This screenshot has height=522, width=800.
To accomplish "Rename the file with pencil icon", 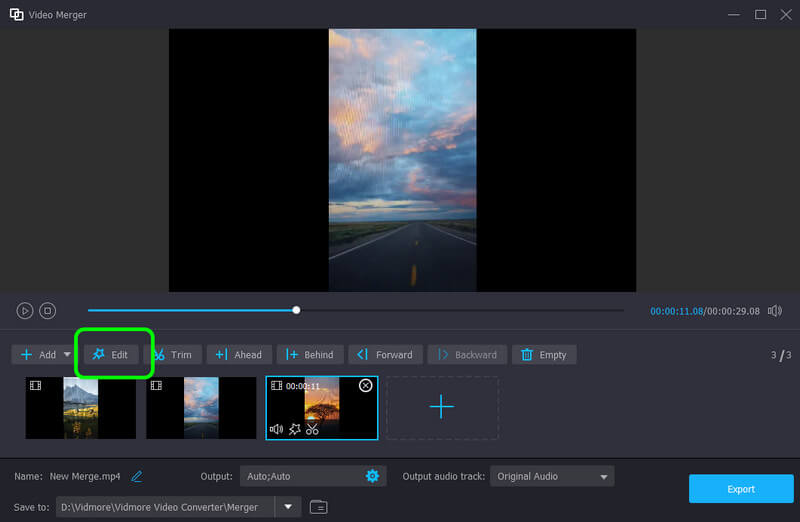I will 137,476.
